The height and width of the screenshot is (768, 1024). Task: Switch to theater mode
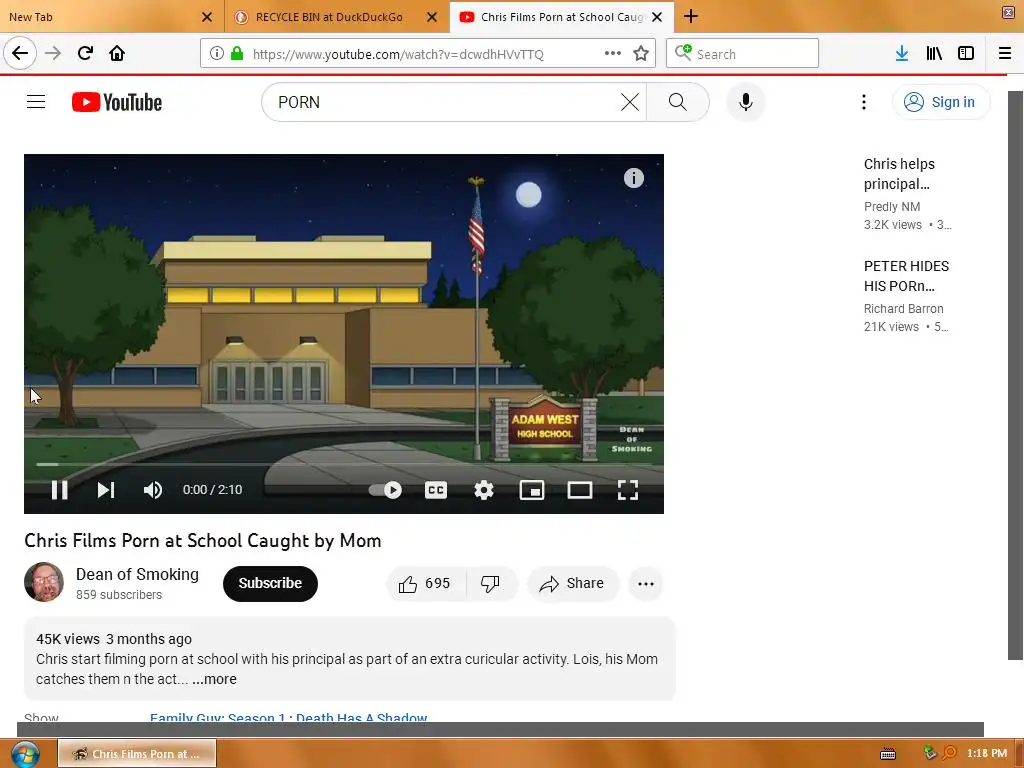click(x=579, y=490)
